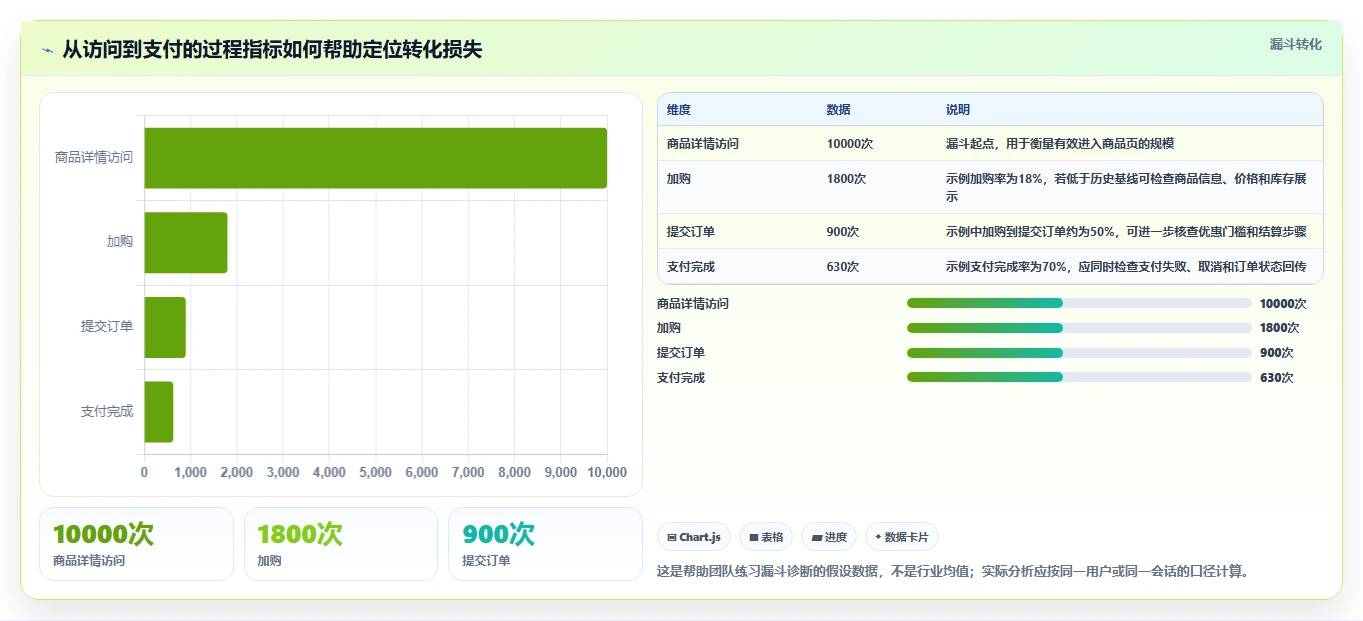Open the 10000次 商品详情访问 stat card
The width and height of the screenshot is (1363, 621).
(136, 544)
